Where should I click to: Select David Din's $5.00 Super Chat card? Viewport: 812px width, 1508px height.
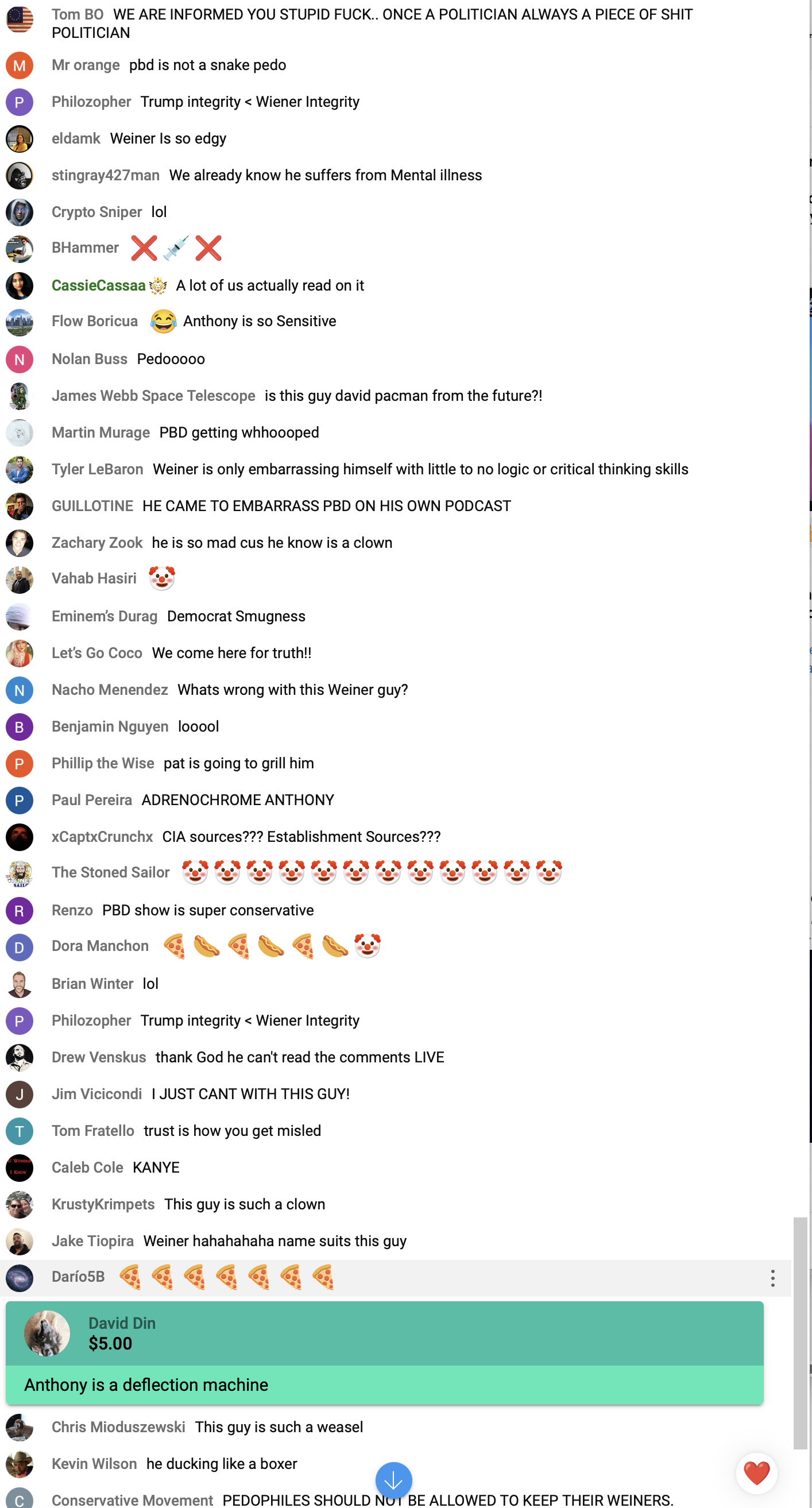(x=385, y=1353)
